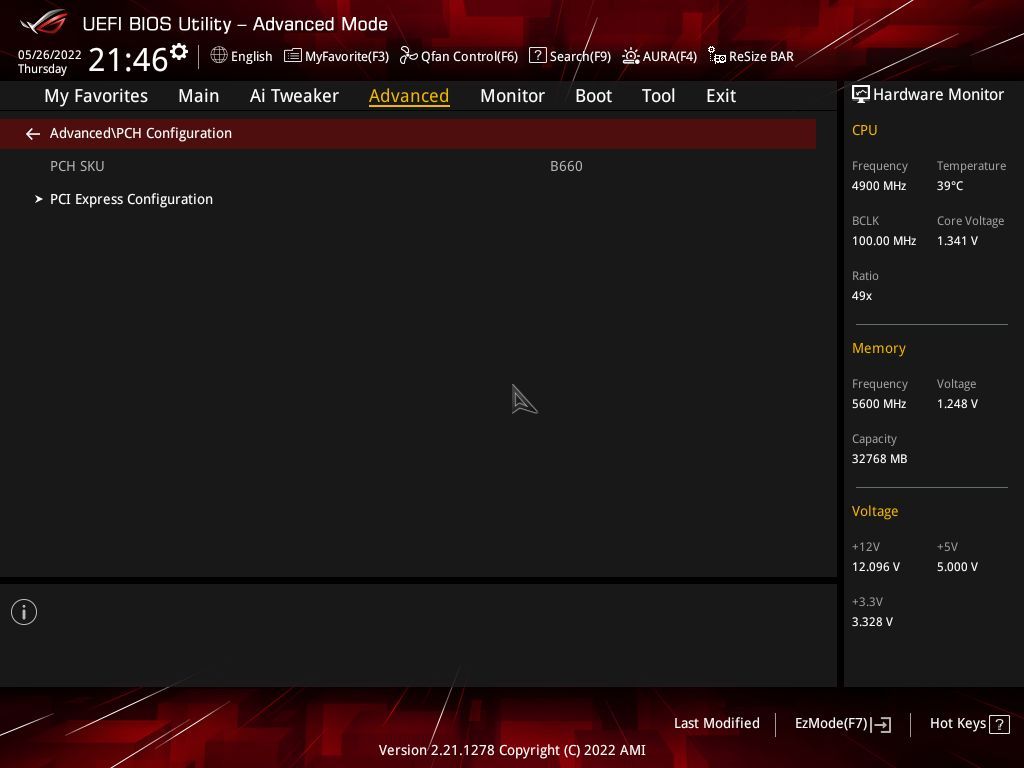The width and height of the screenshot is (1024, 768).
Task: Click the PCH SKU label
Action: click(x=77, y=166)
